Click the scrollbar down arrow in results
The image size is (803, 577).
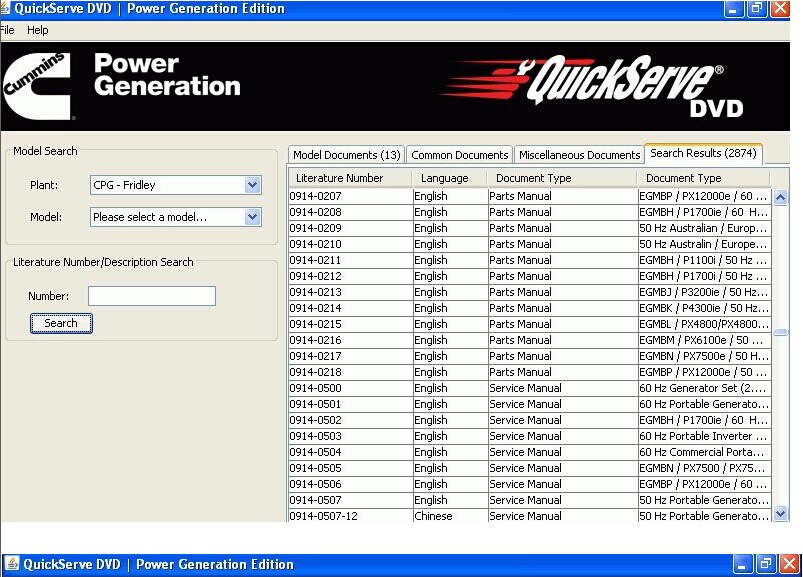(780, 513)
